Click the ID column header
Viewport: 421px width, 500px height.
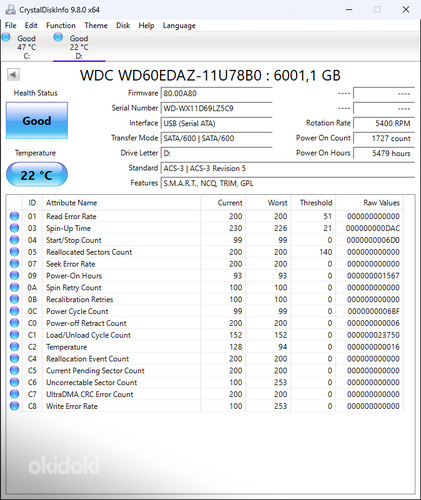(x=32, y=203)
